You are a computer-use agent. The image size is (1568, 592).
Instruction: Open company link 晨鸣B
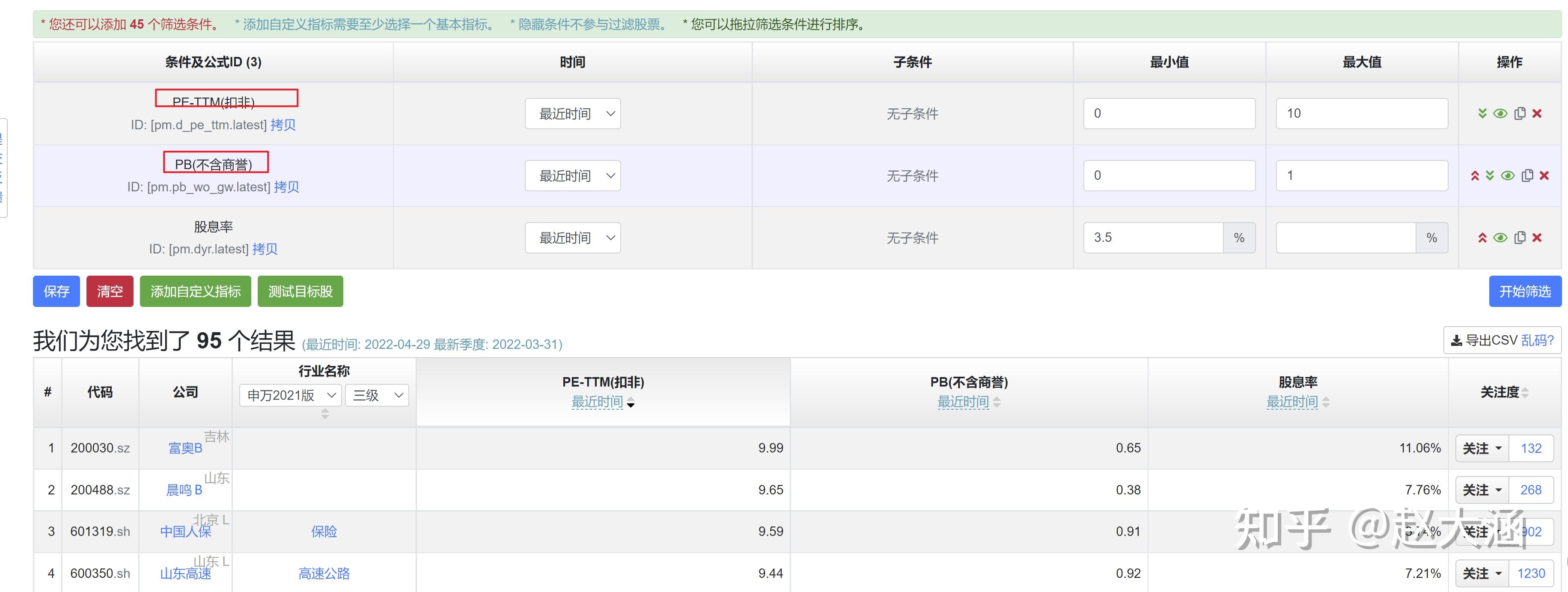coord(184,491)
